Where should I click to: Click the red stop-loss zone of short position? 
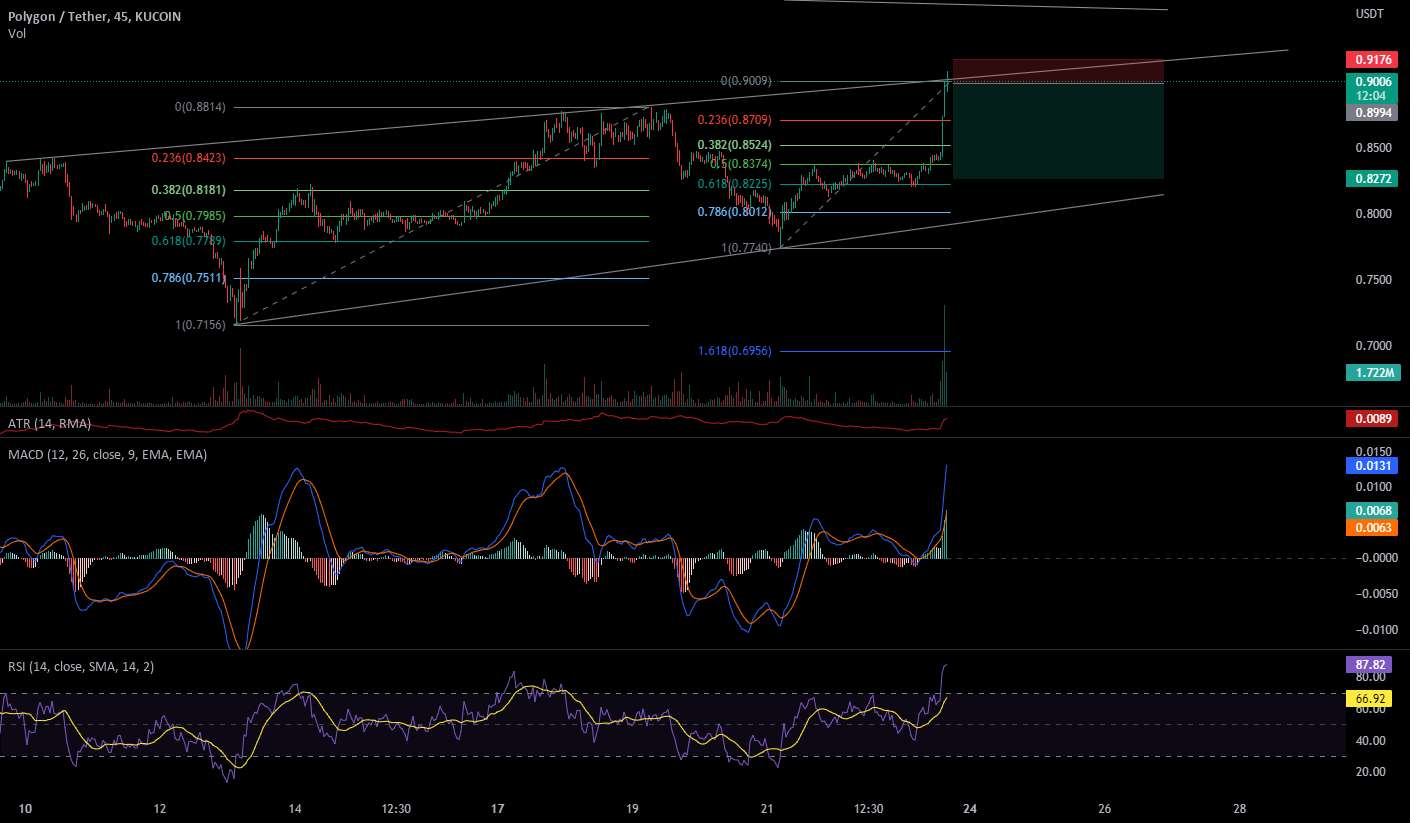pos(1059,70)
